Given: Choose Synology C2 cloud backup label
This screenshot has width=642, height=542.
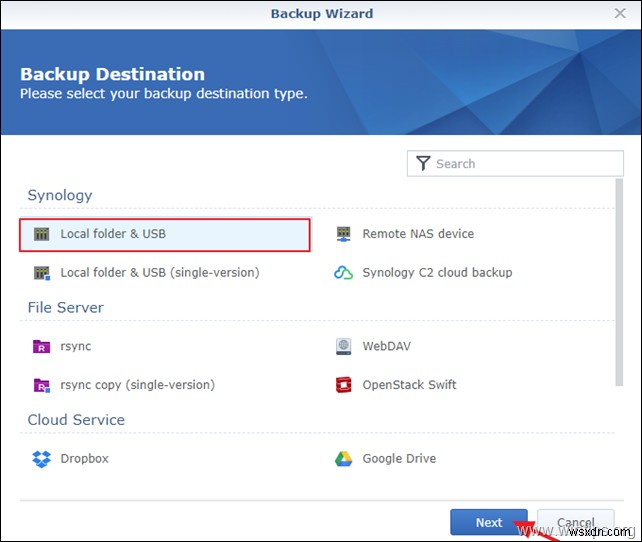Looking at the screenshot, I should (x=437, y=273).
